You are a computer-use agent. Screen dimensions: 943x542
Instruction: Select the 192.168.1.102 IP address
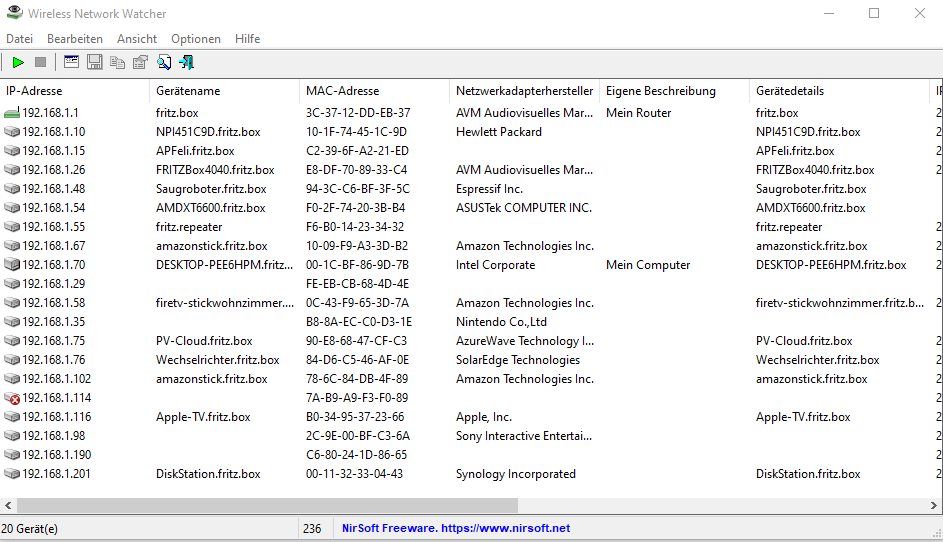[x=57, y=379]
